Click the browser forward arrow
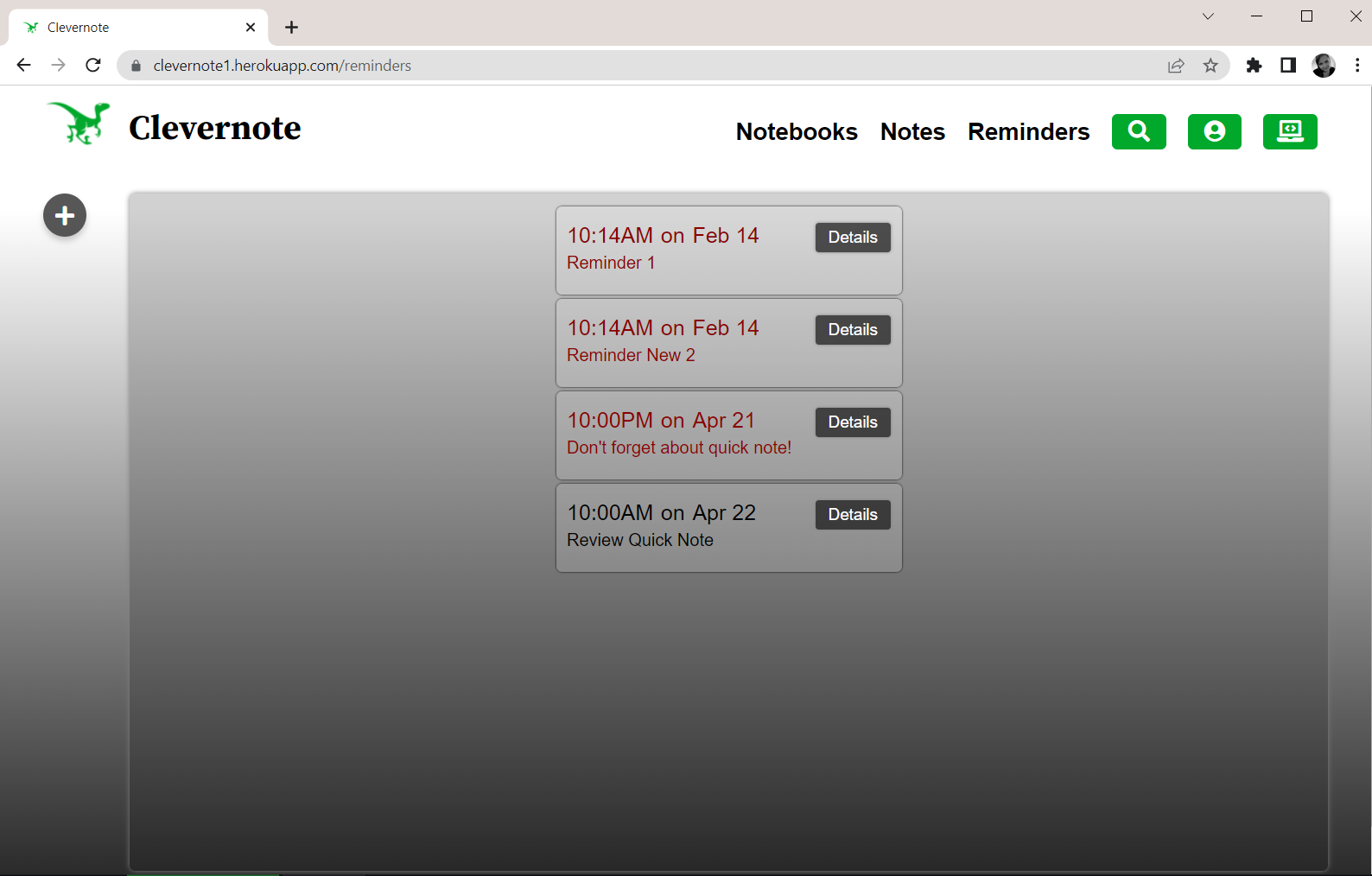The image size is (1372, 876). click(x=58, y=65)
